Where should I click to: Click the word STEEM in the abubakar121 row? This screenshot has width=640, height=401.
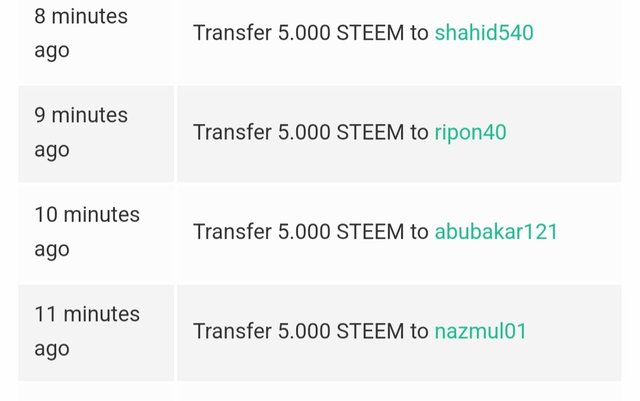[370, 232]
